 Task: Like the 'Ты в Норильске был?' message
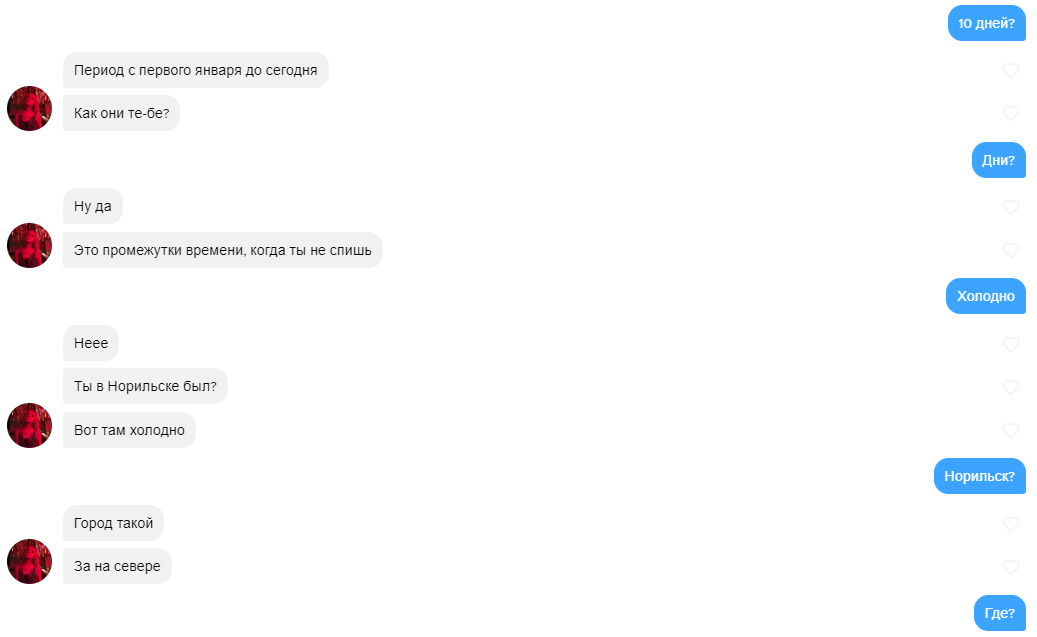1011,387
